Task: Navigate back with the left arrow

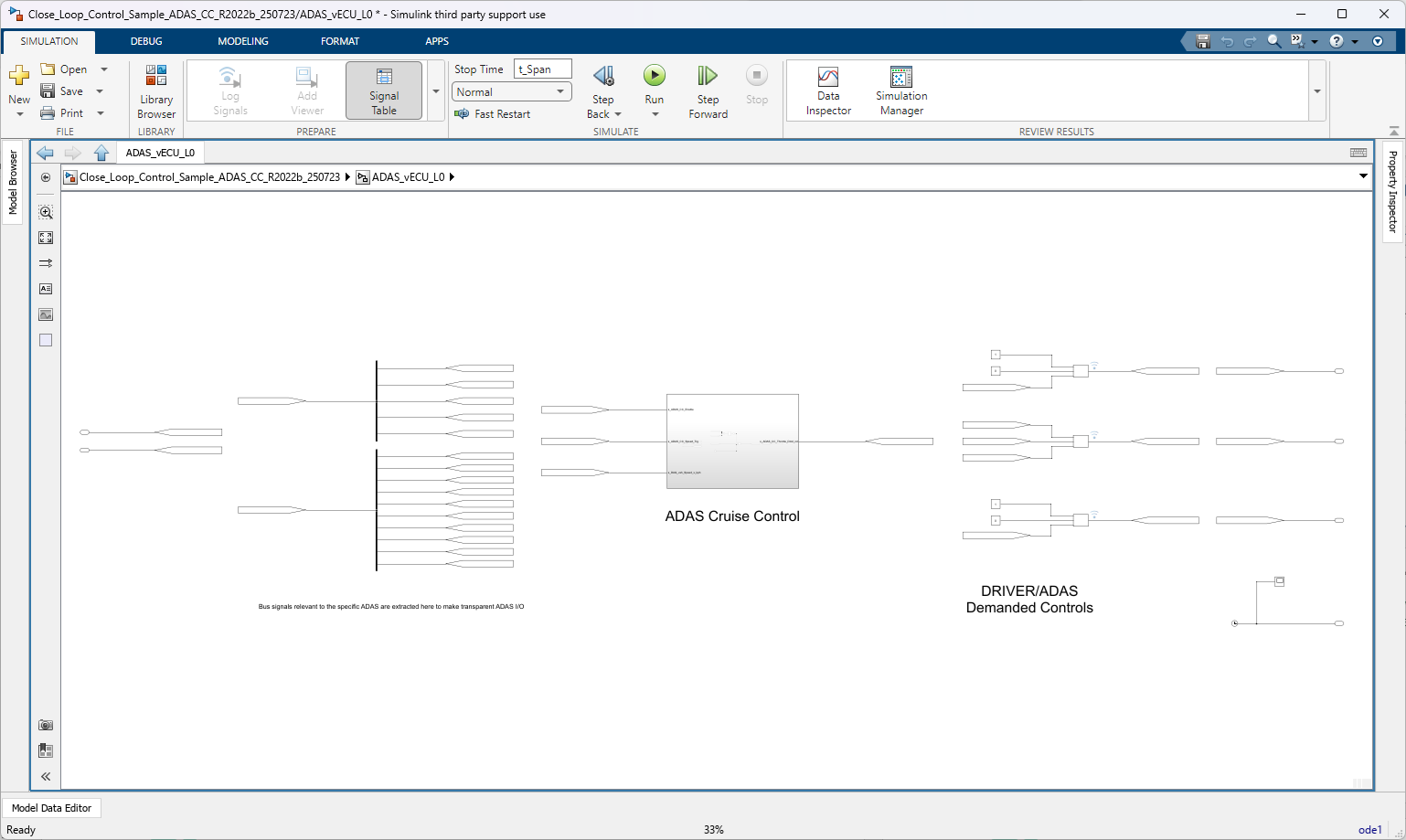Action: point(45,153)
